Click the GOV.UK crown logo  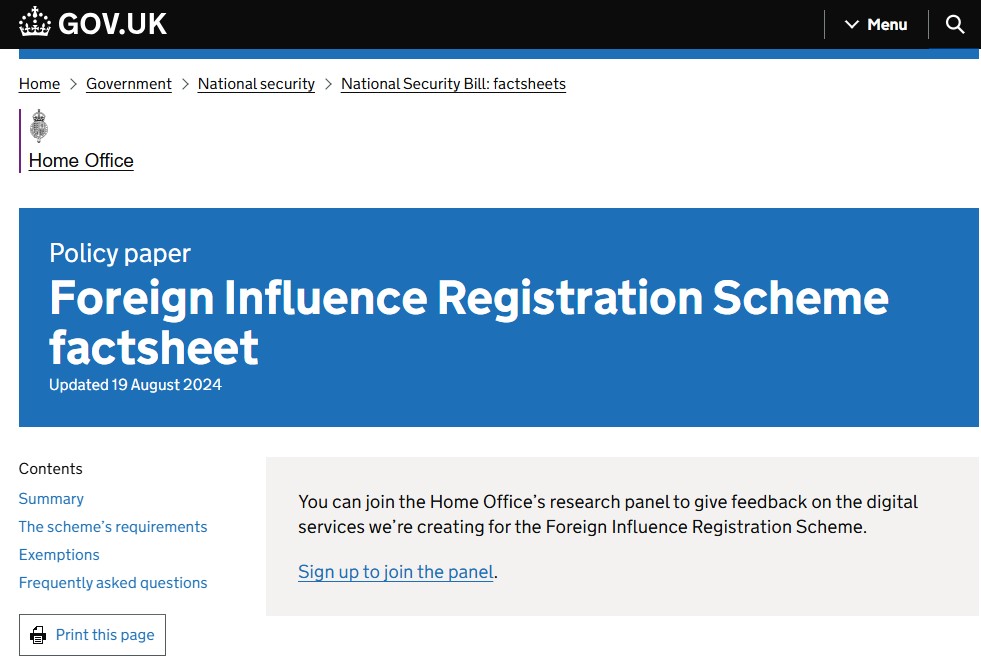point(34,23)
